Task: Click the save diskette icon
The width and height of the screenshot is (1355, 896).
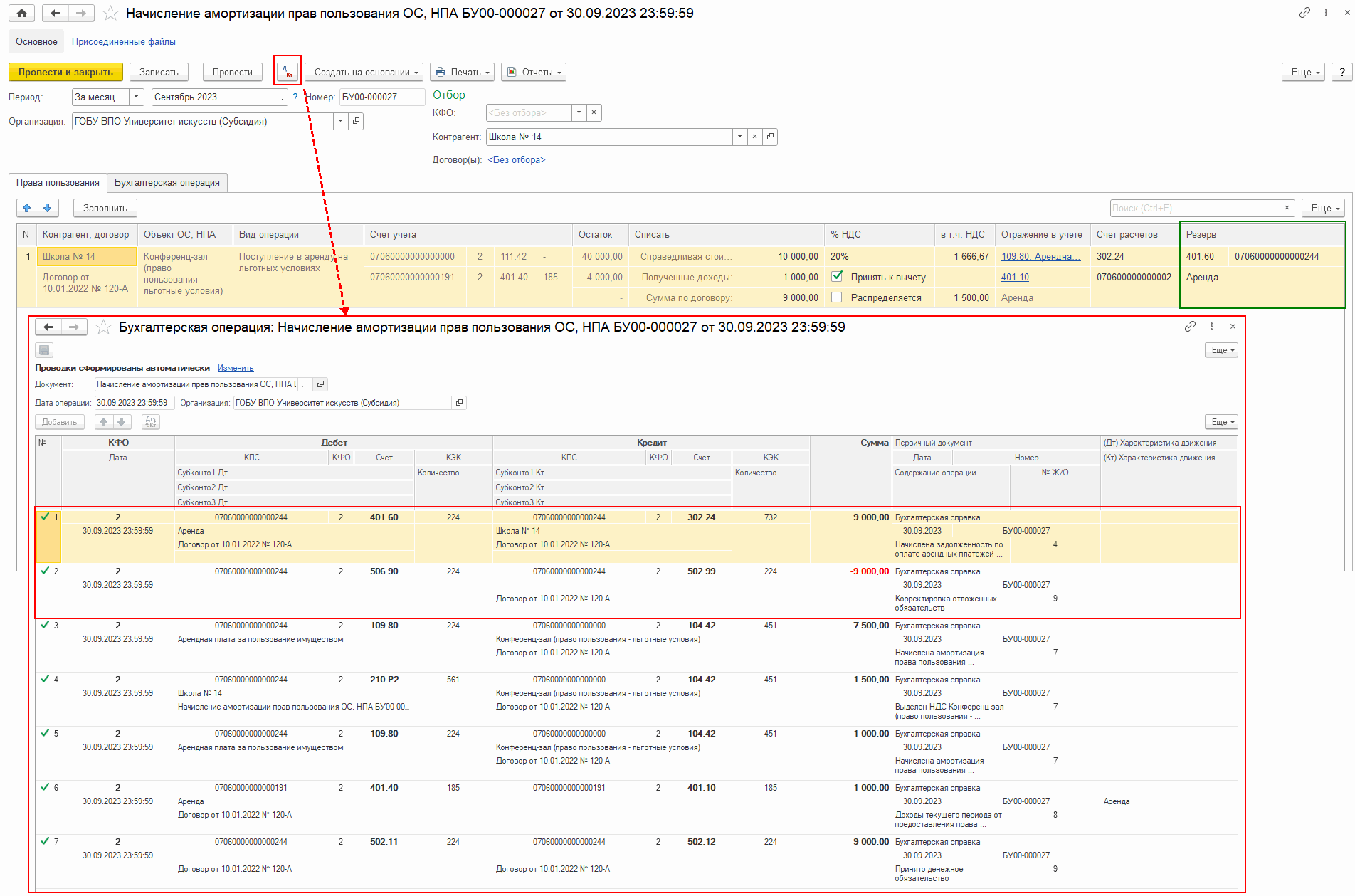Action: click(44, 349)
